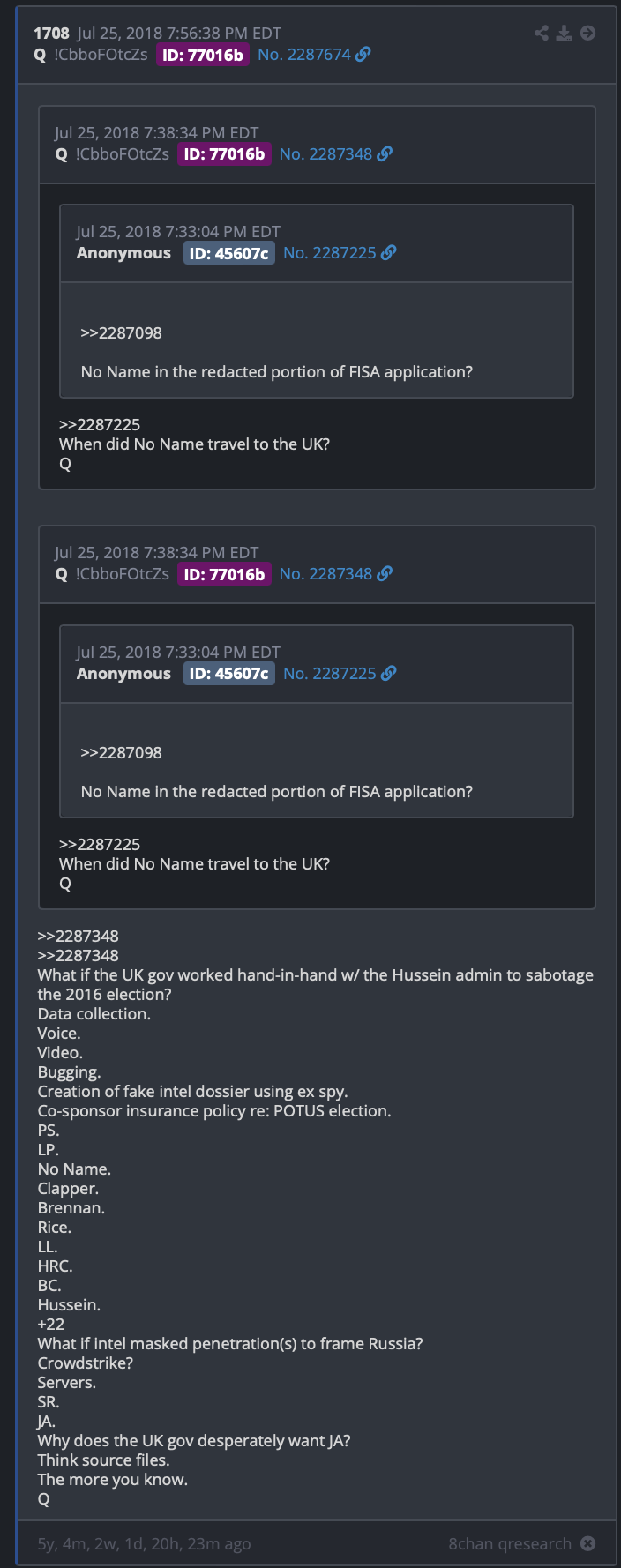
Task: Click the >>2287098 reference in first quote
Action: 122,332
